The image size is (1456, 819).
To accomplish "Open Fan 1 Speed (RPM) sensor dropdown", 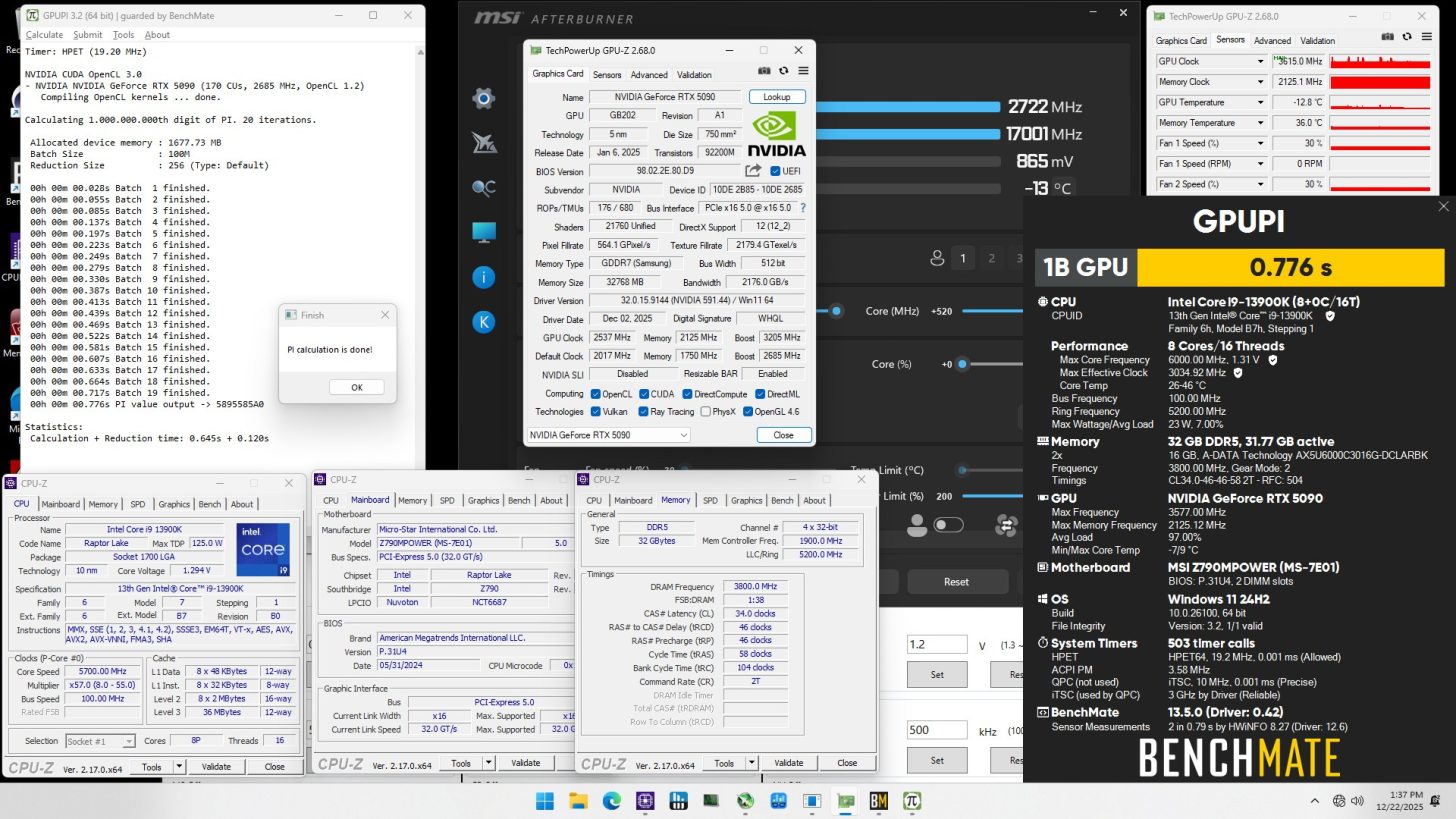I will pyautogui.click(x=1260, y=164).
